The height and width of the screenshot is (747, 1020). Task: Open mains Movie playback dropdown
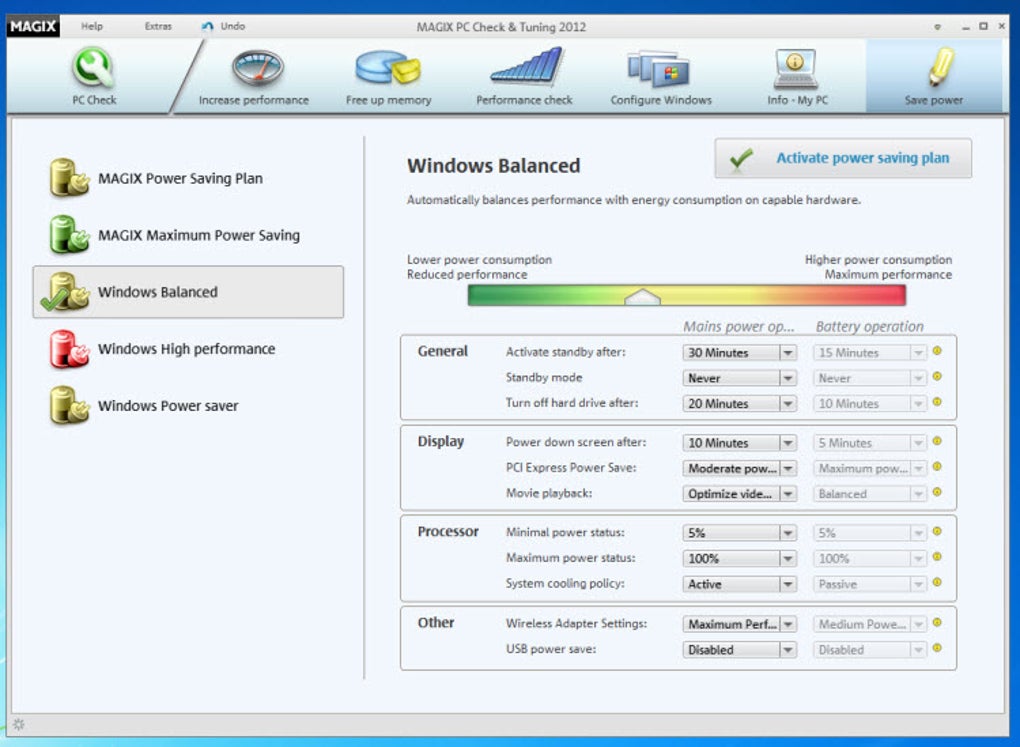tap(740, 494)
